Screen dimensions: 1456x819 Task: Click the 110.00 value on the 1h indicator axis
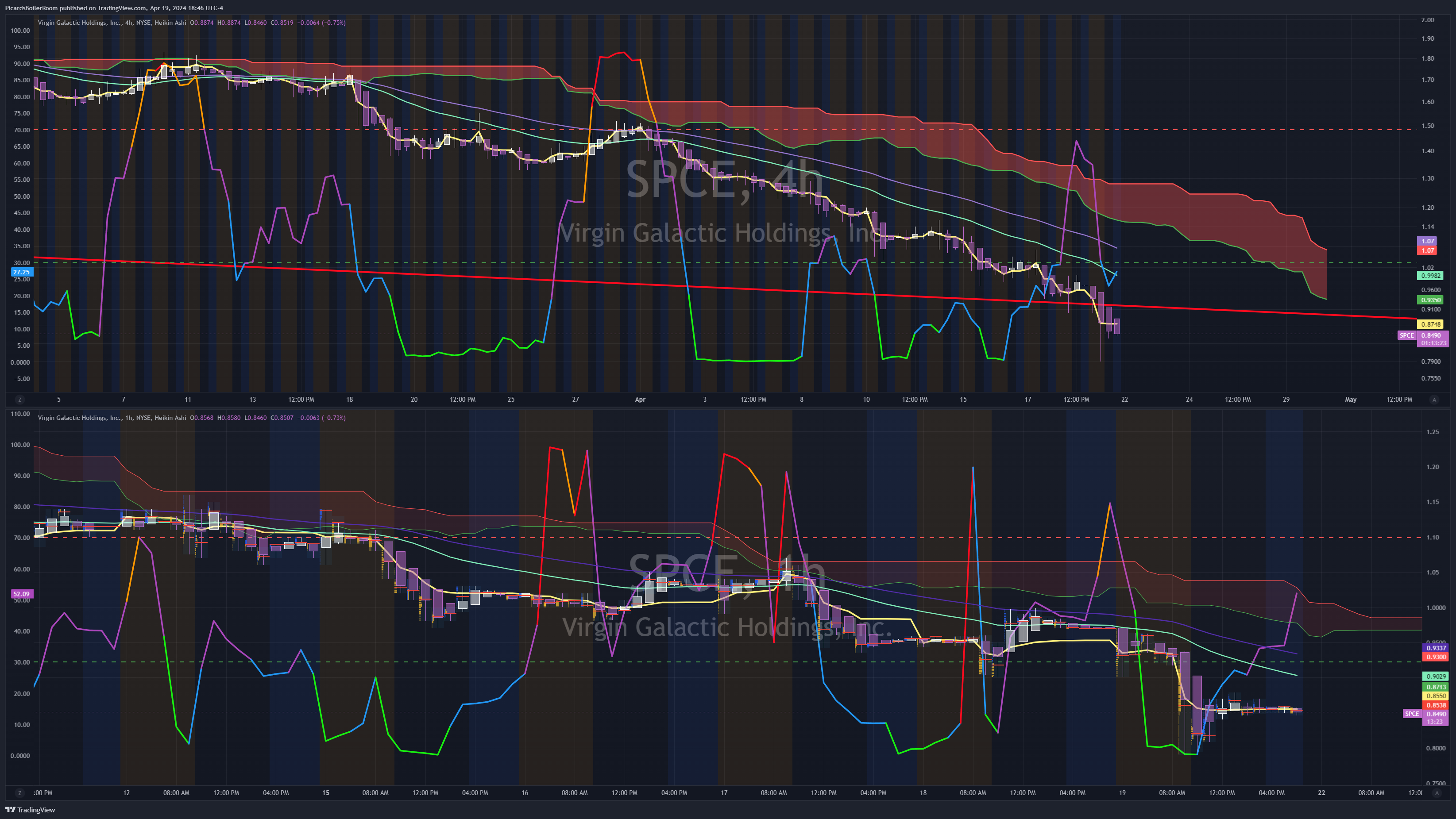tap(20, 414)
